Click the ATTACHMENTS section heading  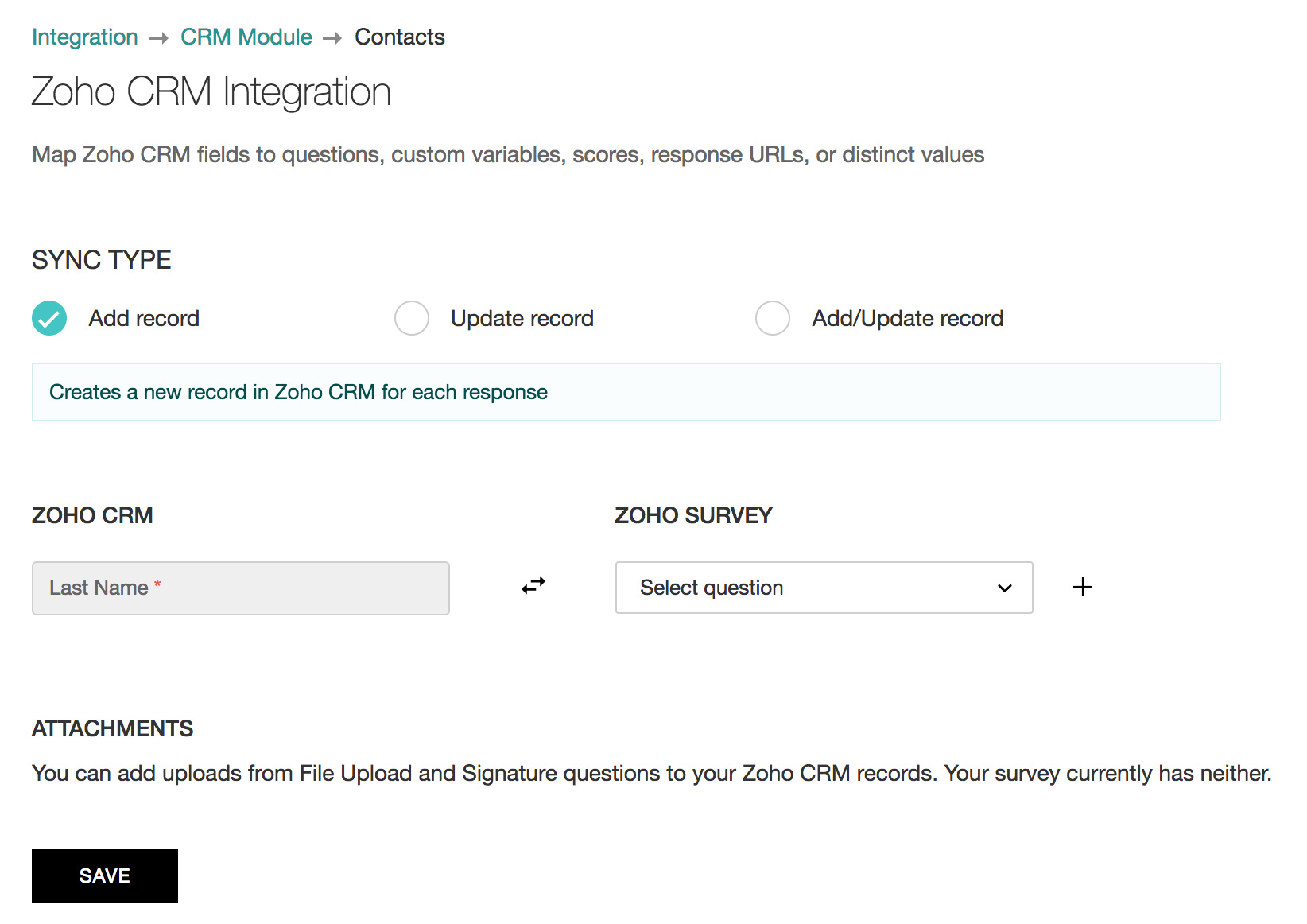click(x=113, y=728)
